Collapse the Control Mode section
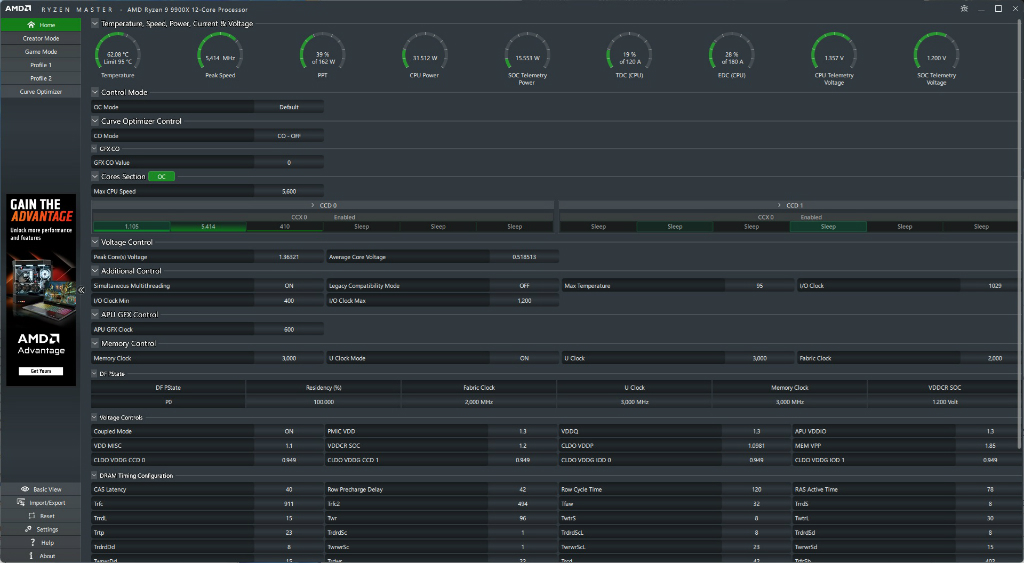The image size is (1024, 563). [x=95, y=92]
